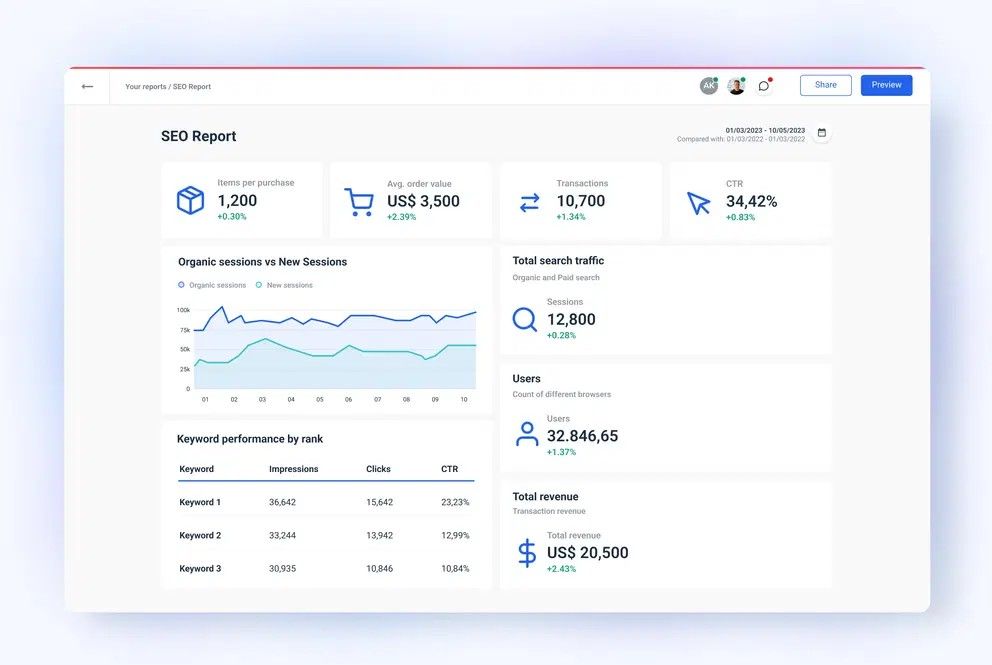Sort table by Impressions column header
Viewport: 992px width, 665px height.
(293, 469)
